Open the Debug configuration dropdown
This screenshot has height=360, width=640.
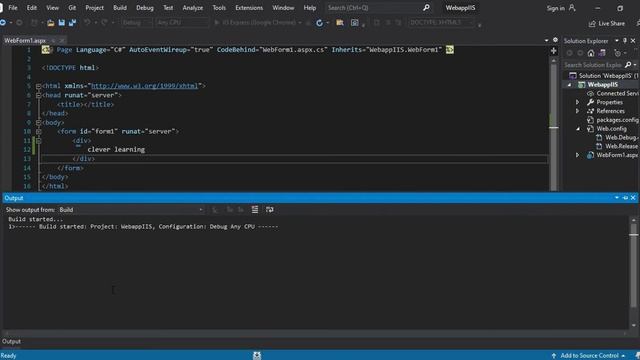pos(137,22)
